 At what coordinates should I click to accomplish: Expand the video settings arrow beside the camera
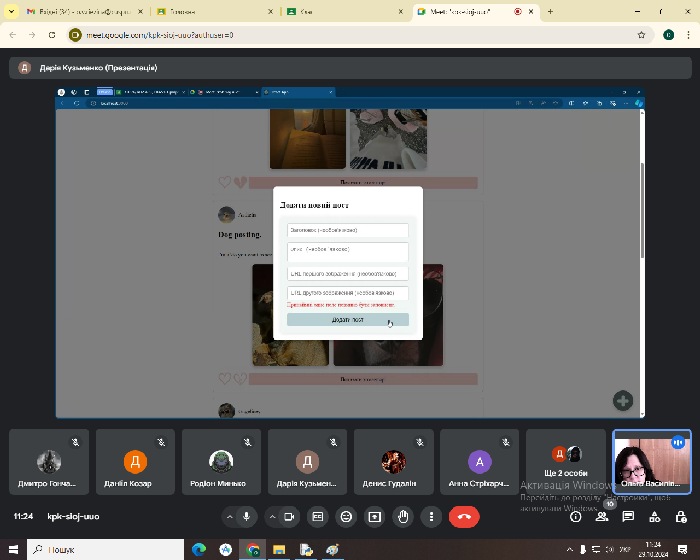pos(271,517)
